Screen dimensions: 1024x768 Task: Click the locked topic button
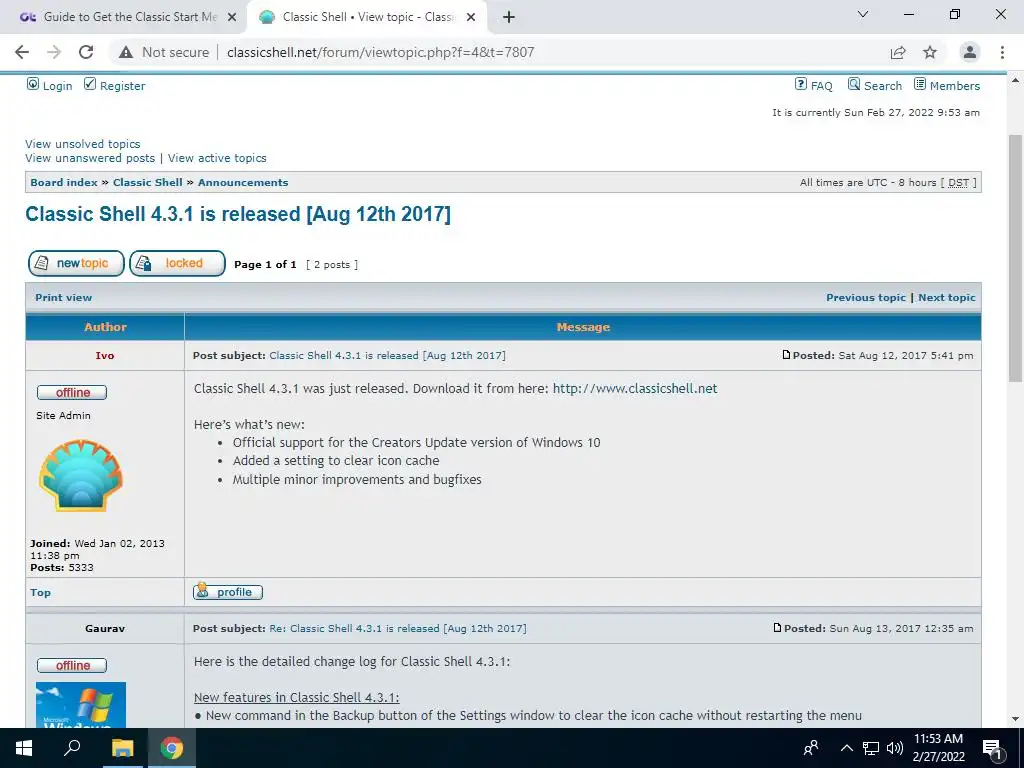tap(178, 263)
